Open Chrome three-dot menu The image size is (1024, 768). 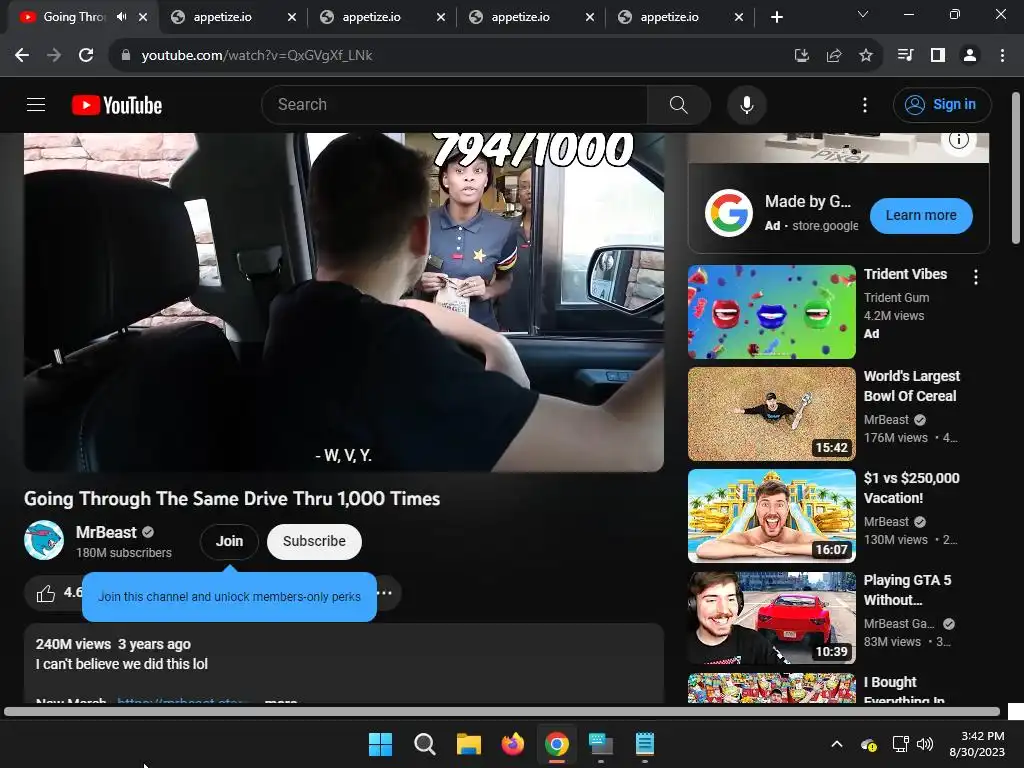pyautogui.click(x=1002, y=56)
